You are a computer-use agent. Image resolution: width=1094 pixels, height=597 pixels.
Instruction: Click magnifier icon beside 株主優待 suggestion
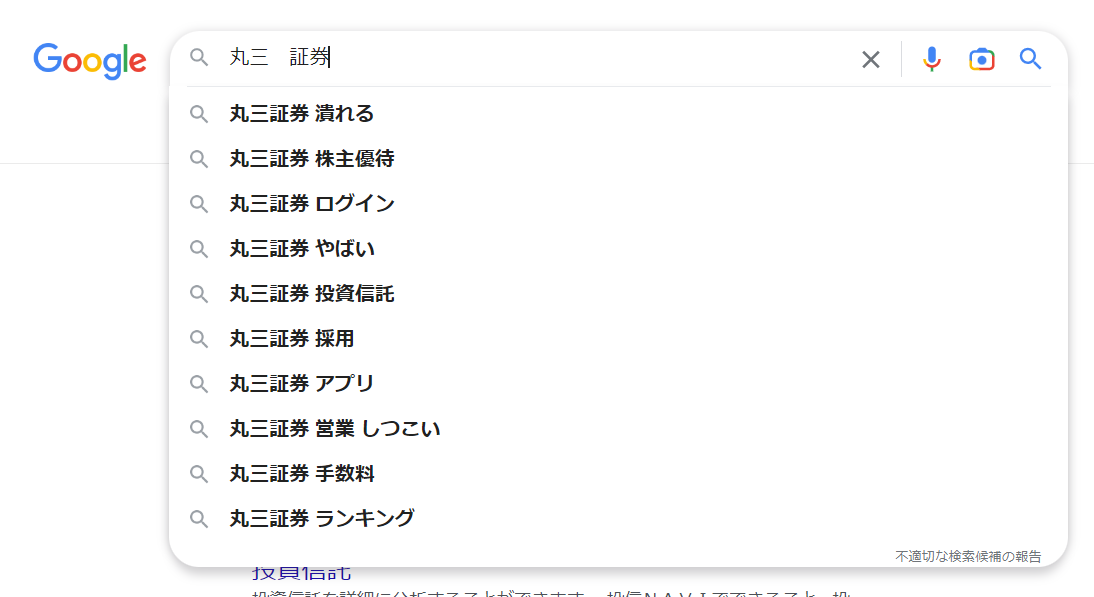pos(199,159)
